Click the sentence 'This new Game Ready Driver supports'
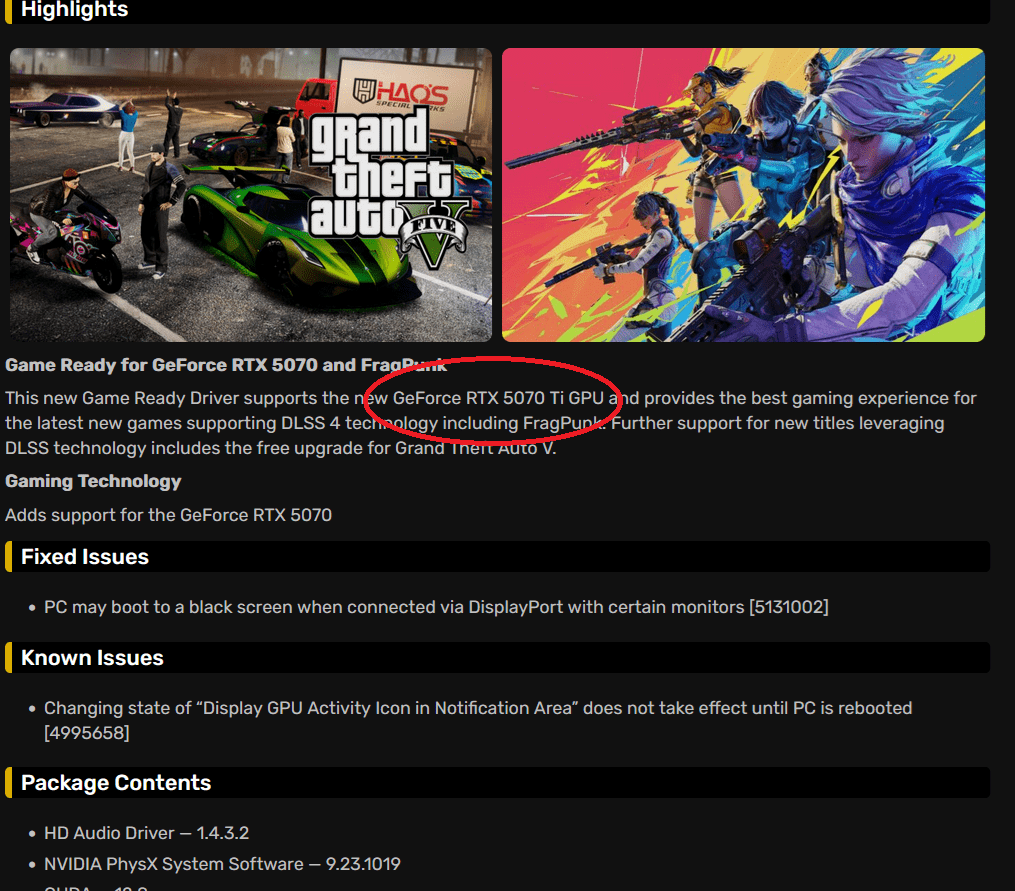Screen dimensions: 1015x891 pyautogui.click(x=162, y=398)
